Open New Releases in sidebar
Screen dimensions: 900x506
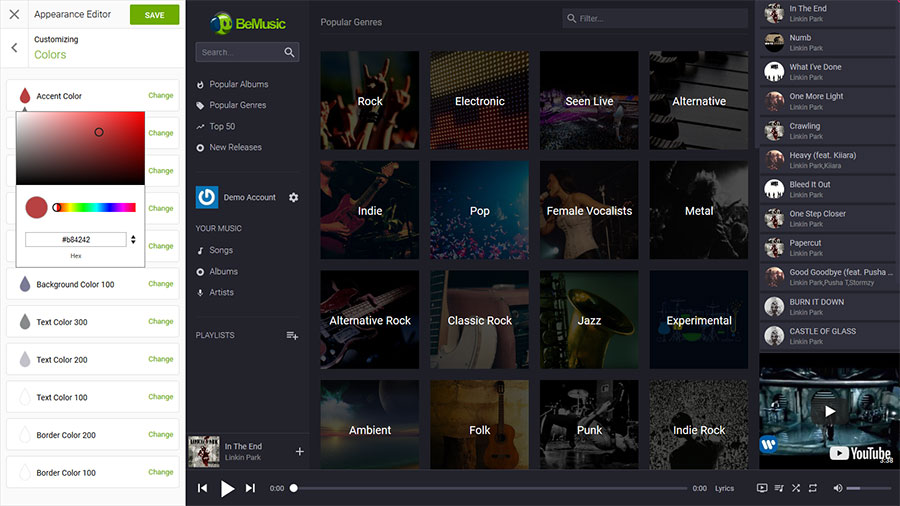coord(235,147)
